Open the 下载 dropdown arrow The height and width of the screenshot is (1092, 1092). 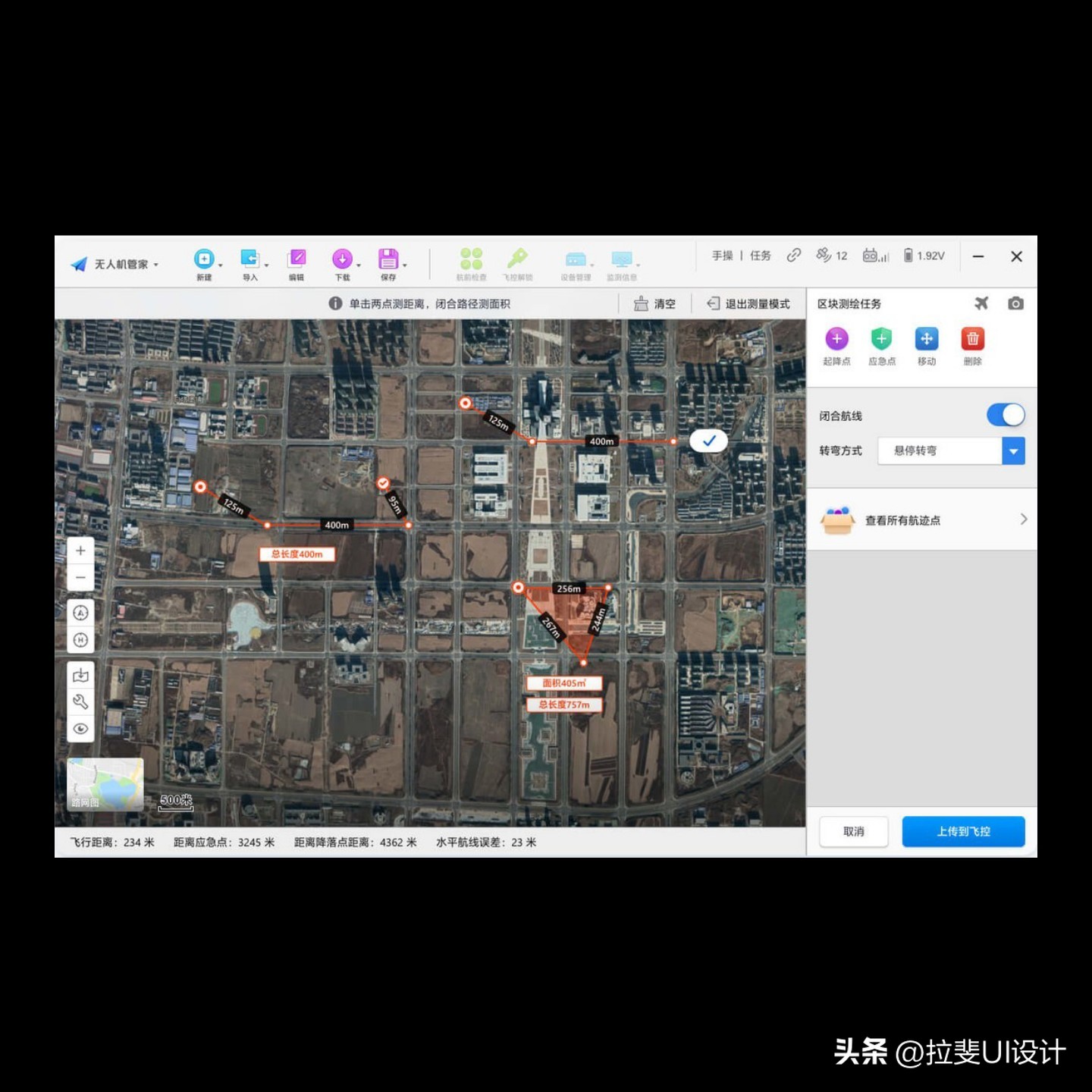(x=359, y=265)
